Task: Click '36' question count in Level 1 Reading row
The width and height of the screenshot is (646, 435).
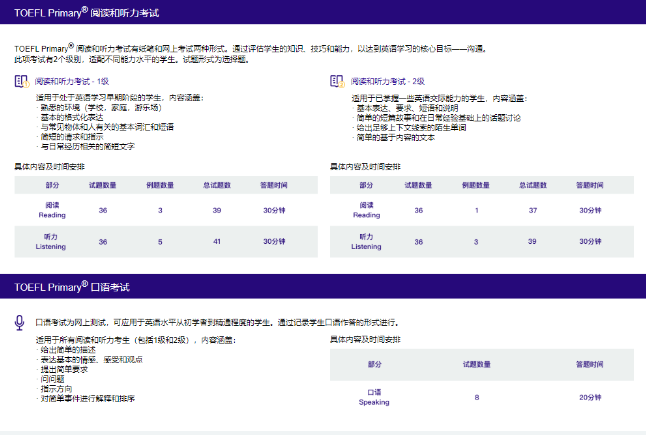Action: [103, 210]
